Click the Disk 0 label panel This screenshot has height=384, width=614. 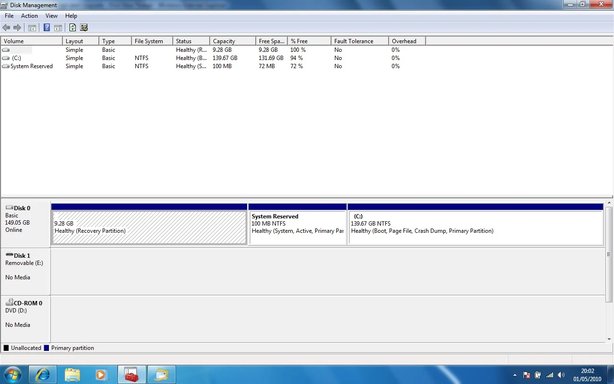[x=25, y=224]
